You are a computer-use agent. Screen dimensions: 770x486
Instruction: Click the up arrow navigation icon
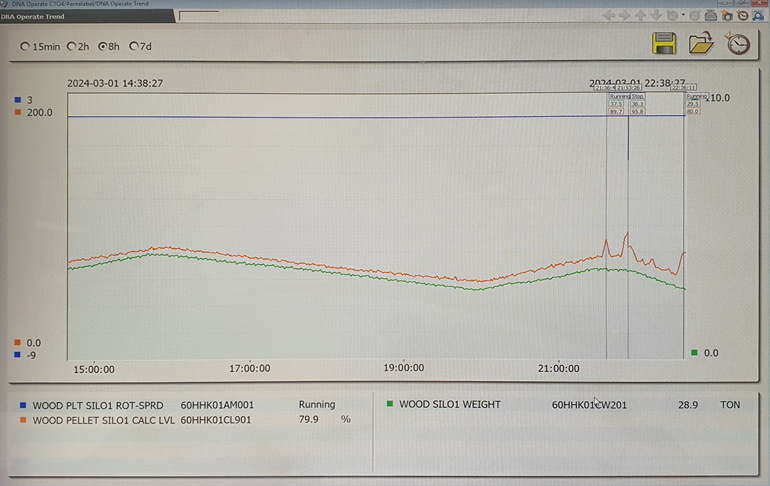click(x=641, y=16)
